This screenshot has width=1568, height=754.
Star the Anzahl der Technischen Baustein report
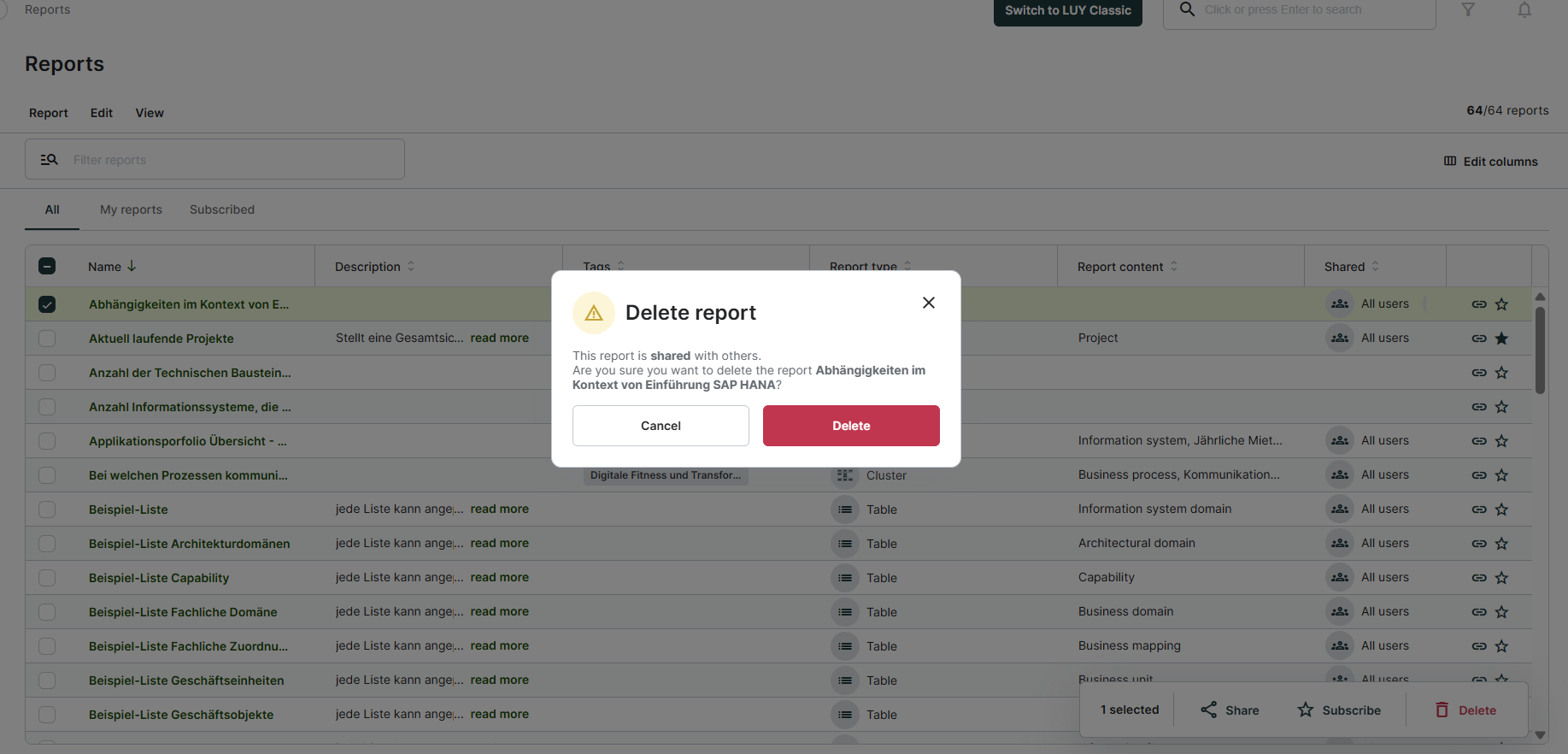tap(1501, 373)
